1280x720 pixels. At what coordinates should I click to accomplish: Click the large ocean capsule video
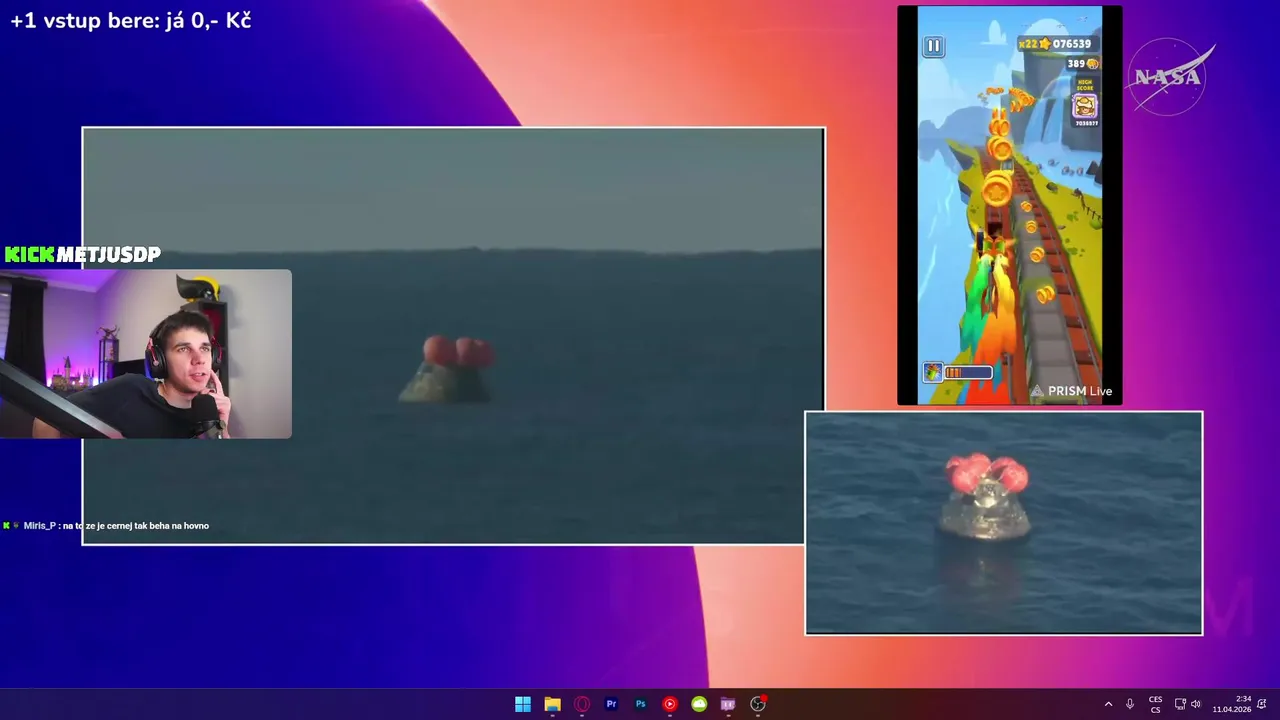[x=453, y=336]
